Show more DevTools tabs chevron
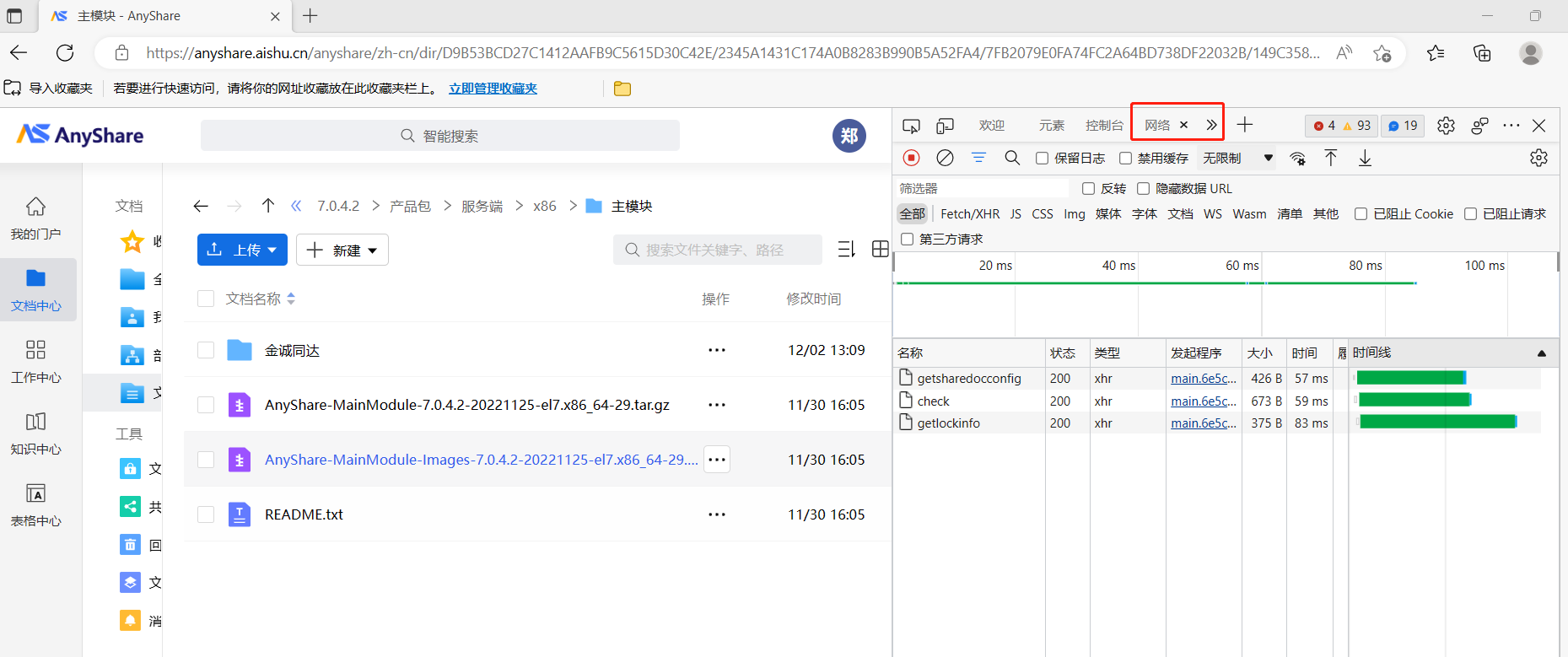 (x=1211, y=125)
